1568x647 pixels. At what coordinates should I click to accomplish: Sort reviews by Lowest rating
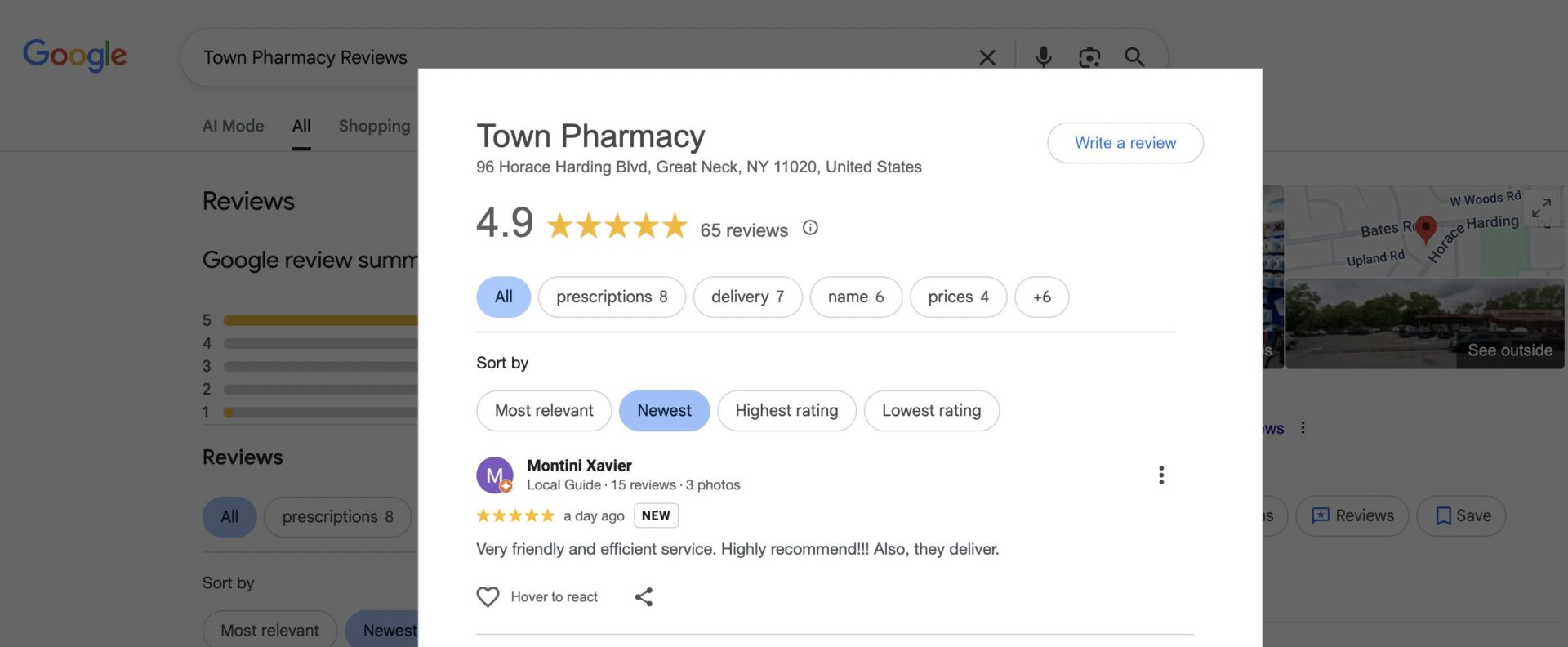(930, 411)
